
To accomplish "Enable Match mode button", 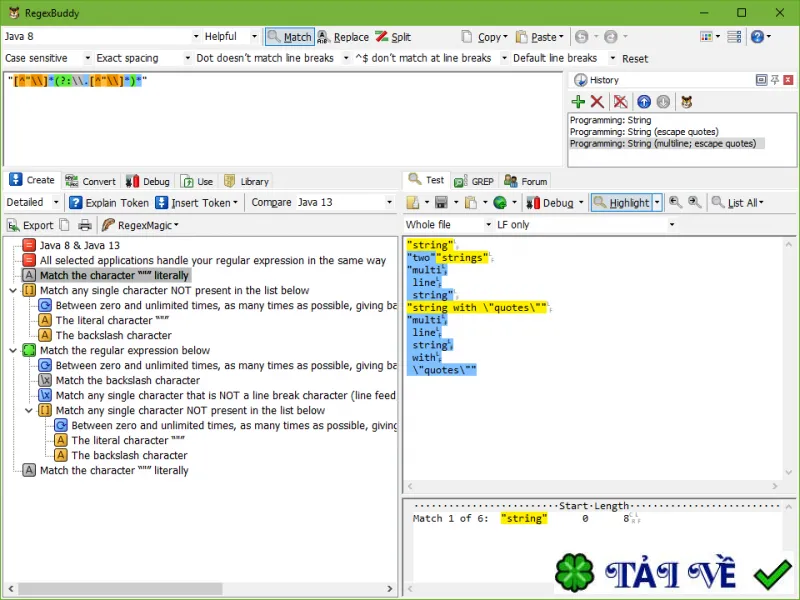I will pos(289,37).
